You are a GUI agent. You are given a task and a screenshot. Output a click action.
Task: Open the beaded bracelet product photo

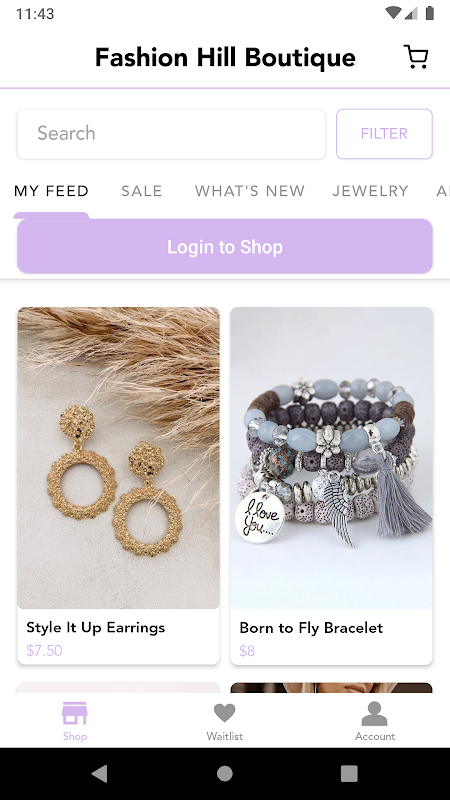tap(332, 458)
